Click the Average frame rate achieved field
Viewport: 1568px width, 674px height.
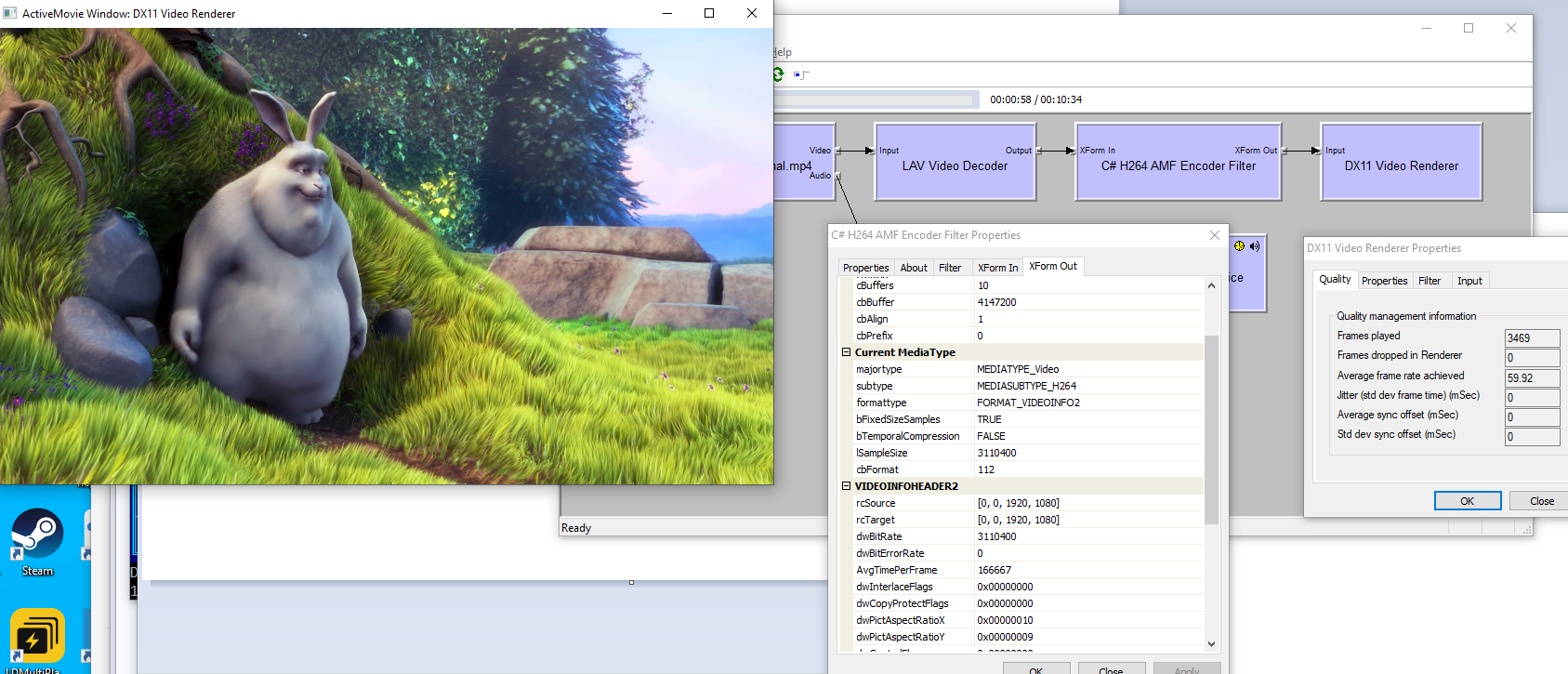[1532, 378]
